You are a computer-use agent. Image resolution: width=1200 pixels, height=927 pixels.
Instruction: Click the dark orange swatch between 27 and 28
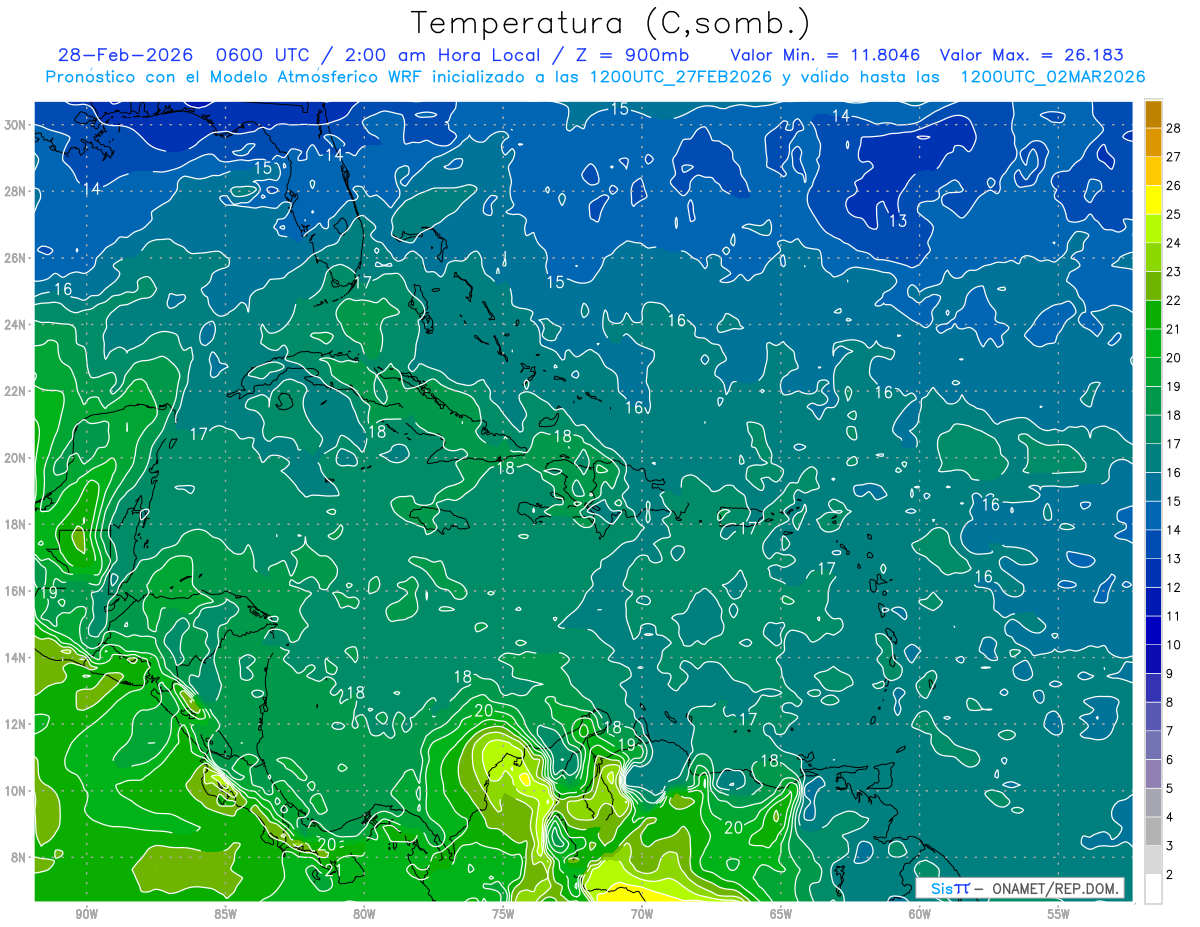pos(1153,142)
